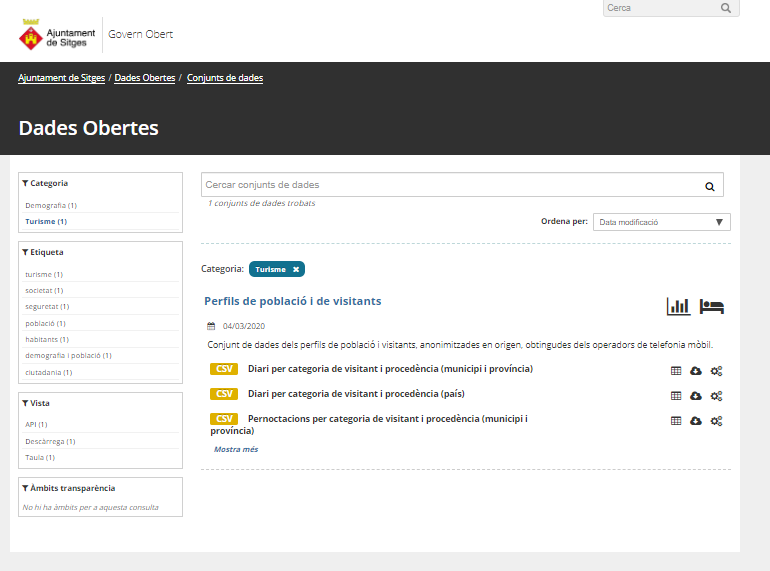Download the Diari per país CSV
770x571 pixels.
pyautogui.click(x=696, y=396)
